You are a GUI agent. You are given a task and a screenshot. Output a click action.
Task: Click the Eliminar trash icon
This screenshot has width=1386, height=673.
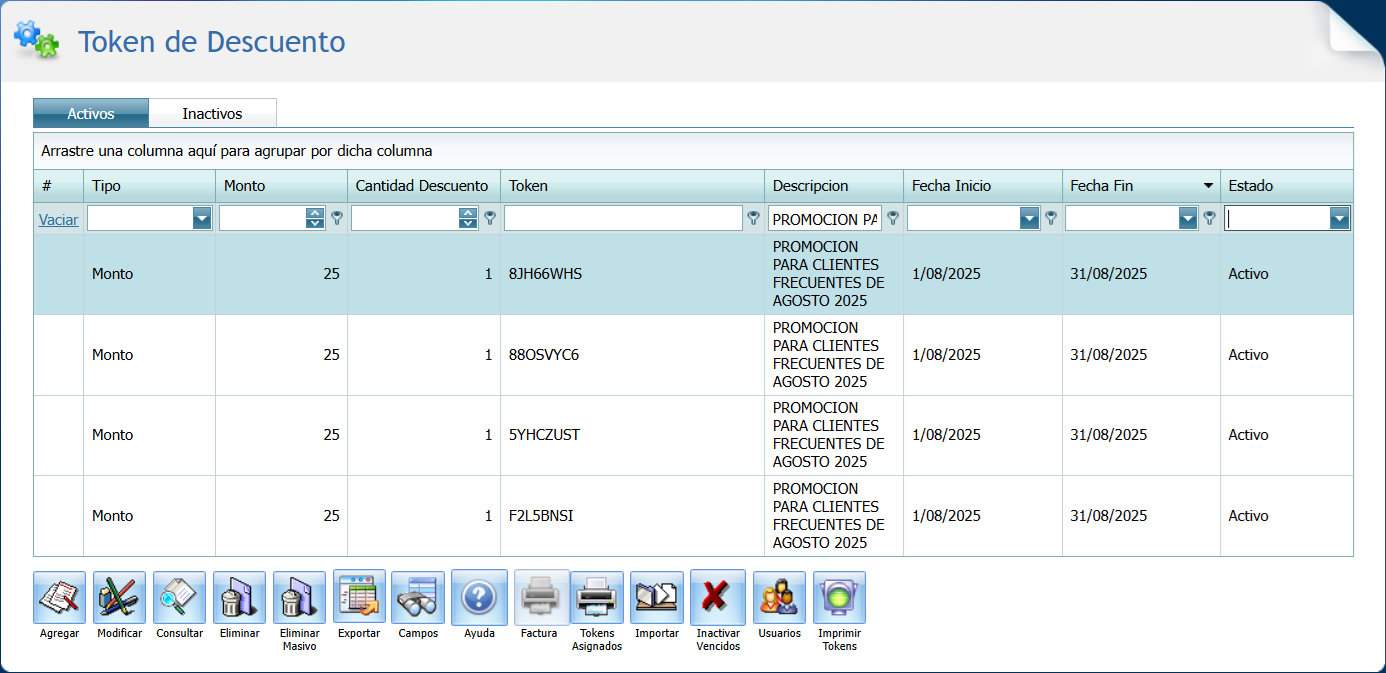pyautogui.click(x=239, y=598)
